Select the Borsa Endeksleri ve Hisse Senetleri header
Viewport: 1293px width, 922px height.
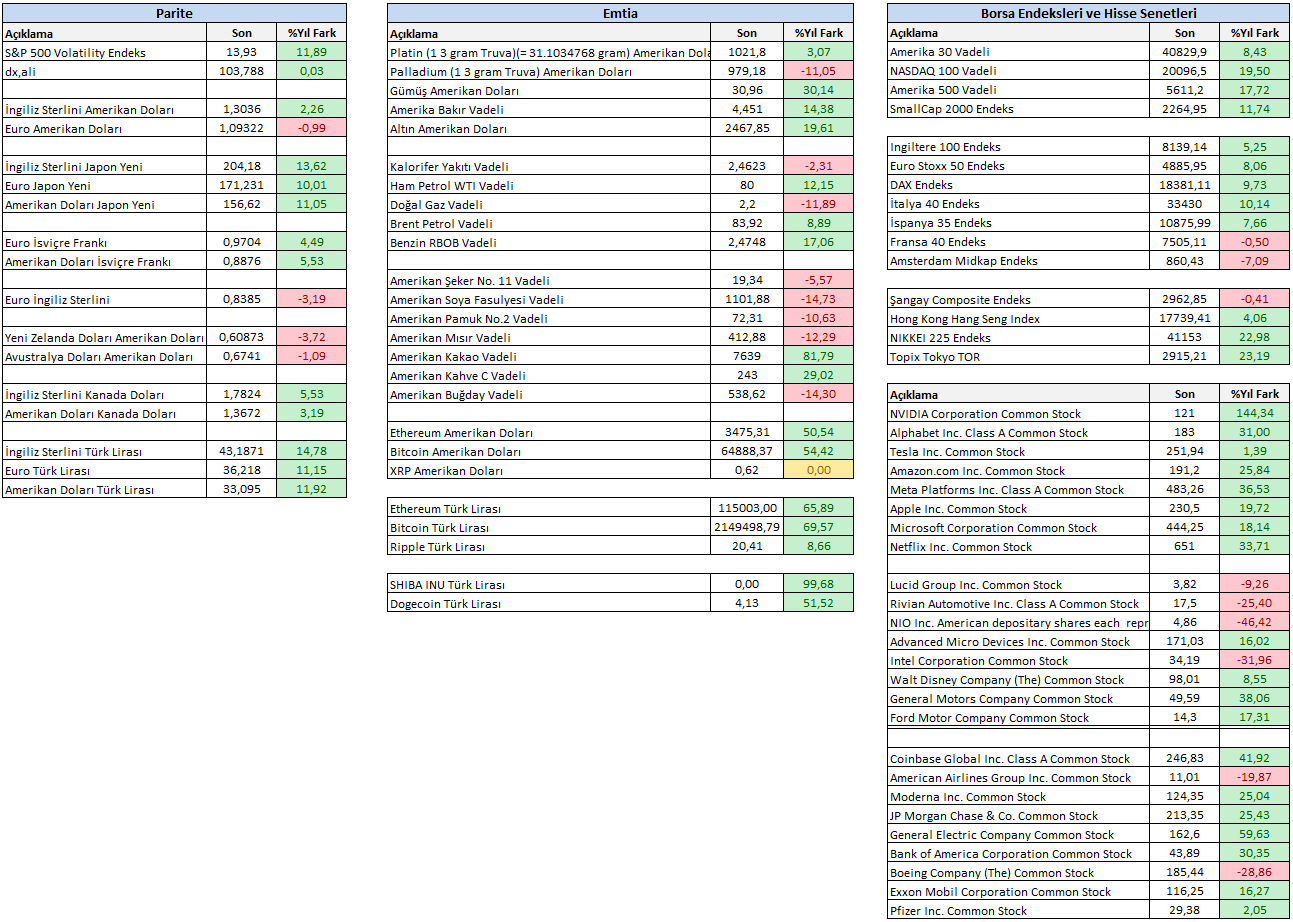point(1088,14)
